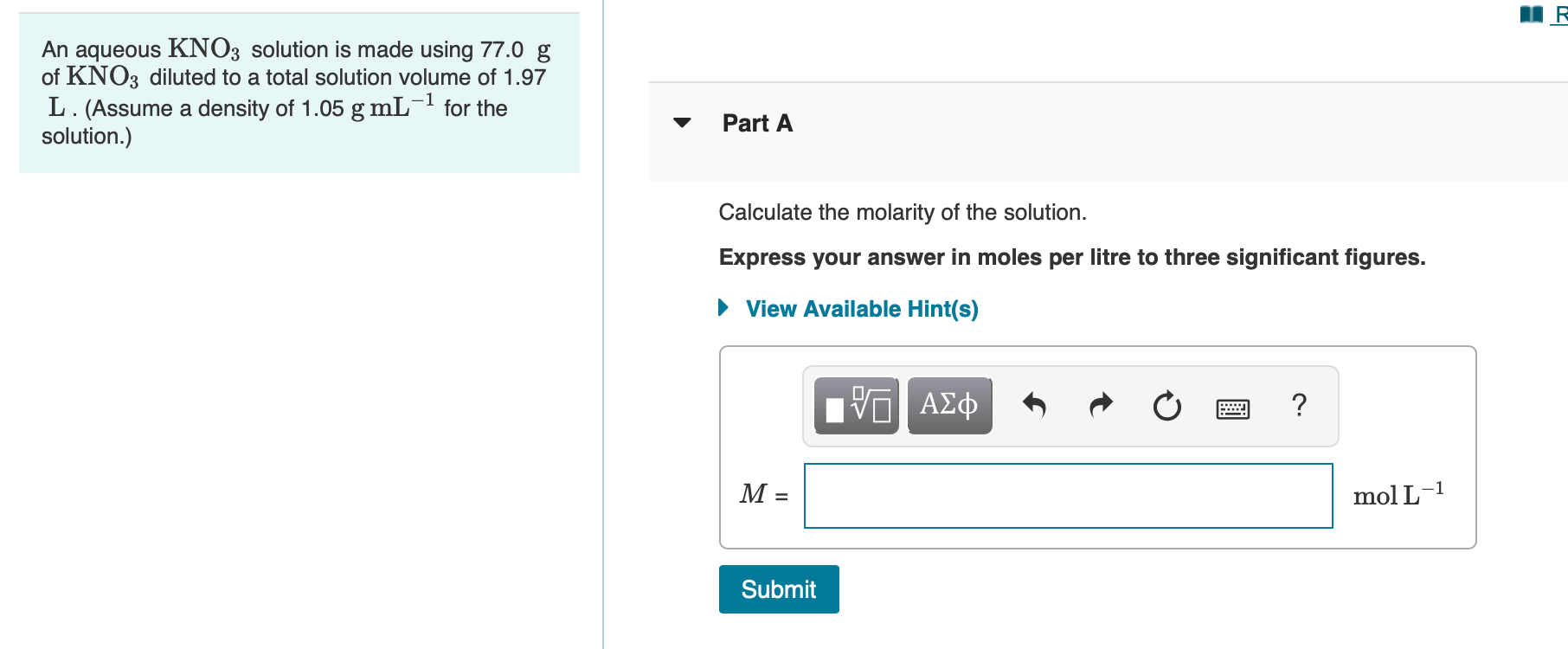Open equation editor help with question mark

pyautogui.click(x=1299, y=405)
